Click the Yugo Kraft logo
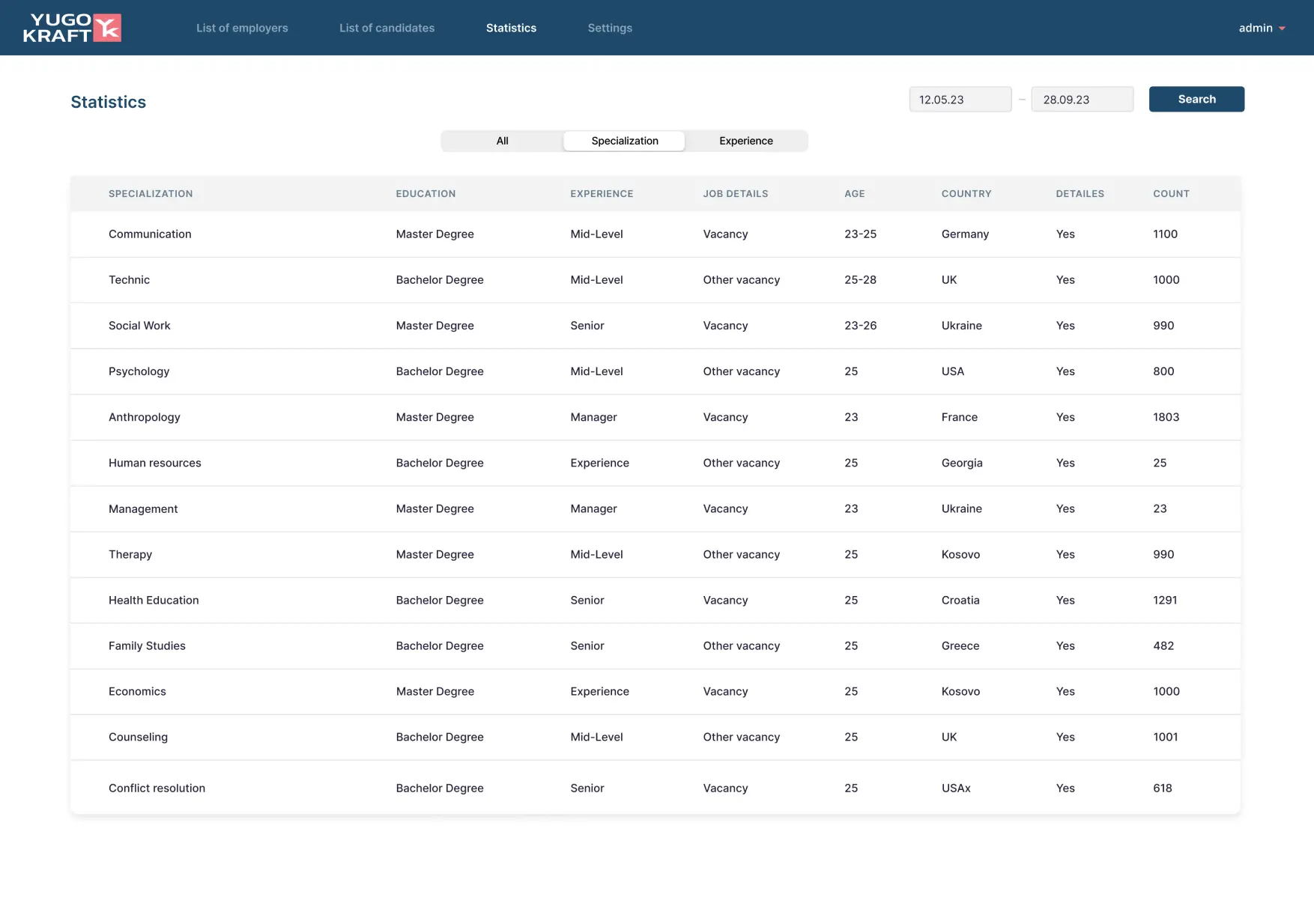The height and width of the screenshot is (924, 1314). tap(72, 28)
